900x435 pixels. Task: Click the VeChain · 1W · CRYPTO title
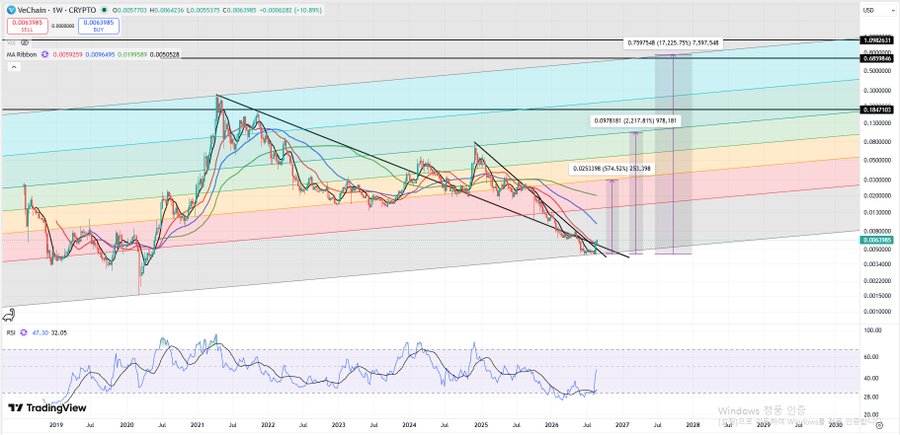57,10
